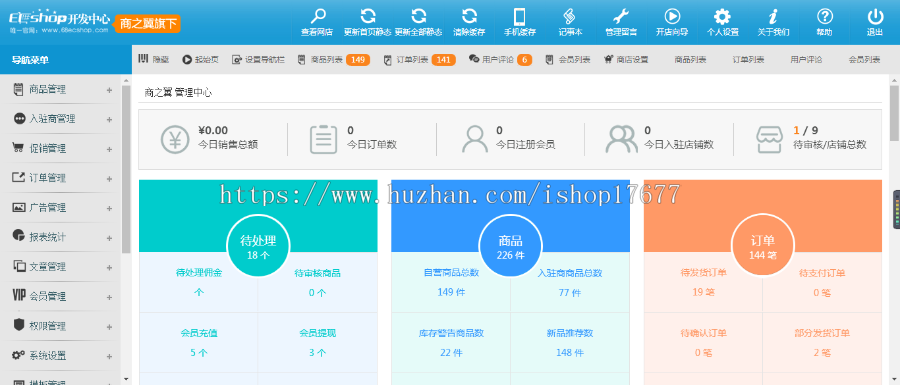The width and height of the screenshot is (900, 385).
Task: Click the VIP icon for 会员管理
Action: click(x=19, y=295)
